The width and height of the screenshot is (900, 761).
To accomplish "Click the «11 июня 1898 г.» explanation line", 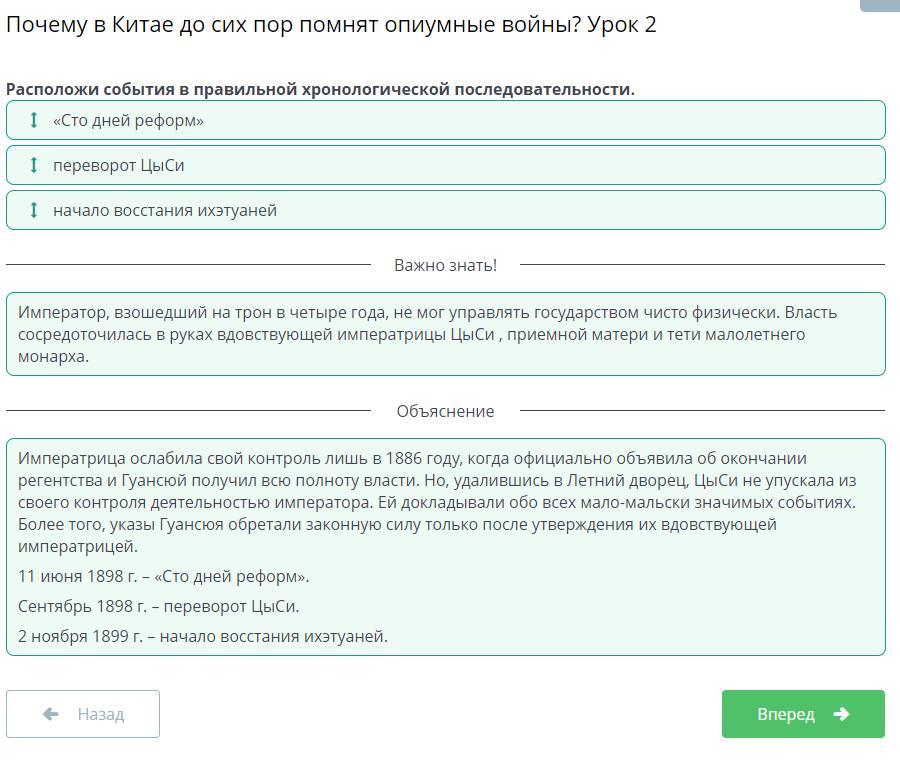I will point(163,576).
